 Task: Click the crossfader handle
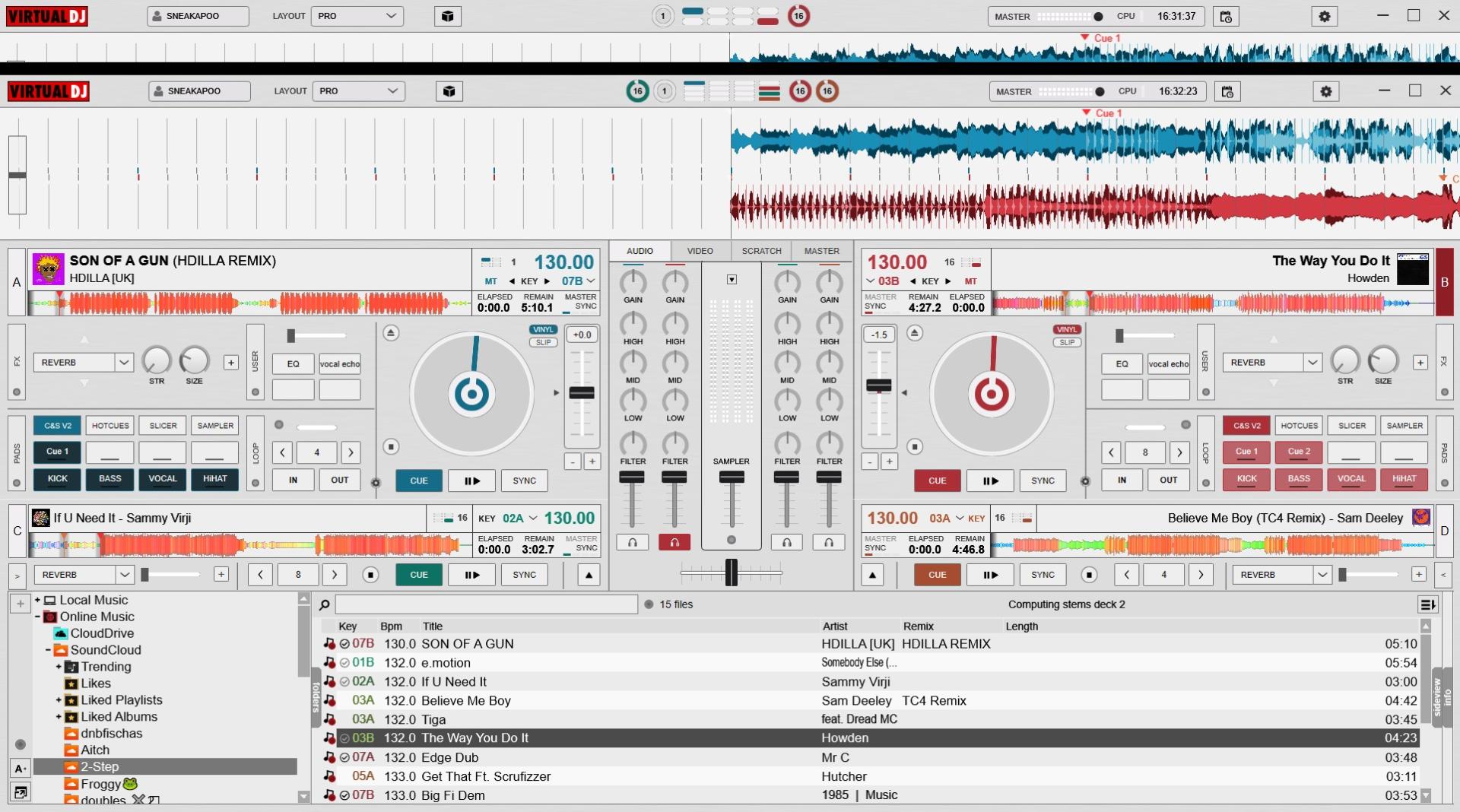(x=732, y=573)
